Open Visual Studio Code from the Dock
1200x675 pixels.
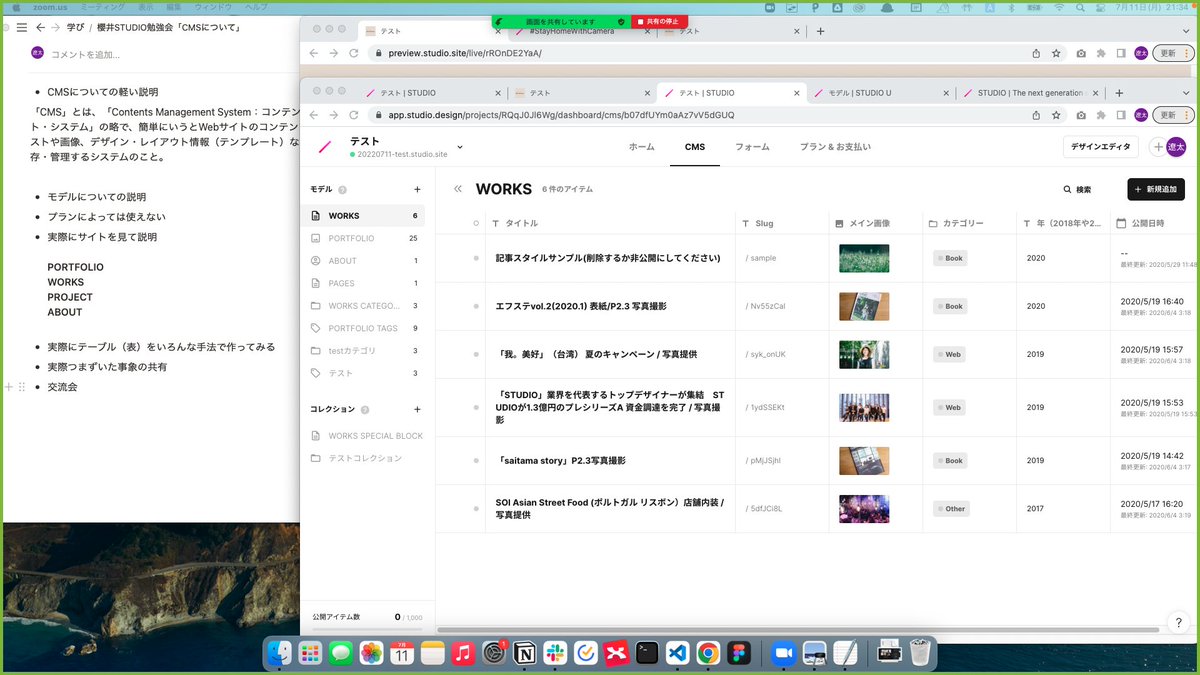677,653
